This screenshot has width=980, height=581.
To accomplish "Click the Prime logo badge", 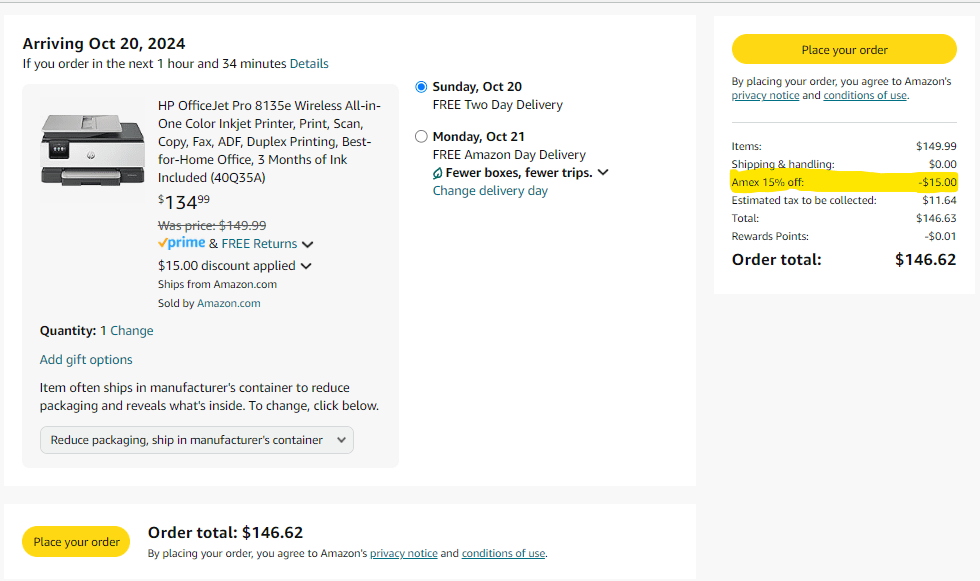I will (x=181, y=243).
